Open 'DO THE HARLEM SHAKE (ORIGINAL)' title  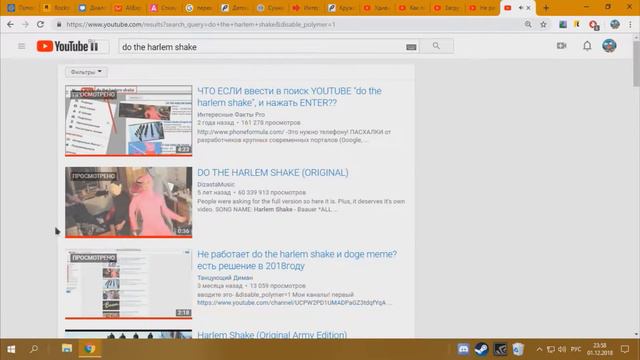click(x=273, y=173)
